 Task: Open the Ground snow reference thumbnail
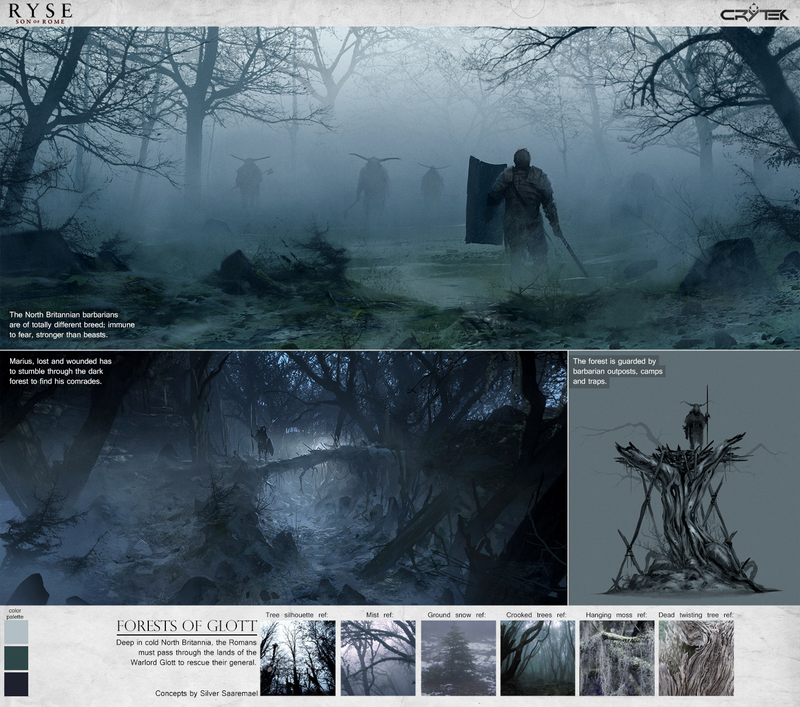click(x=458, y=658)
